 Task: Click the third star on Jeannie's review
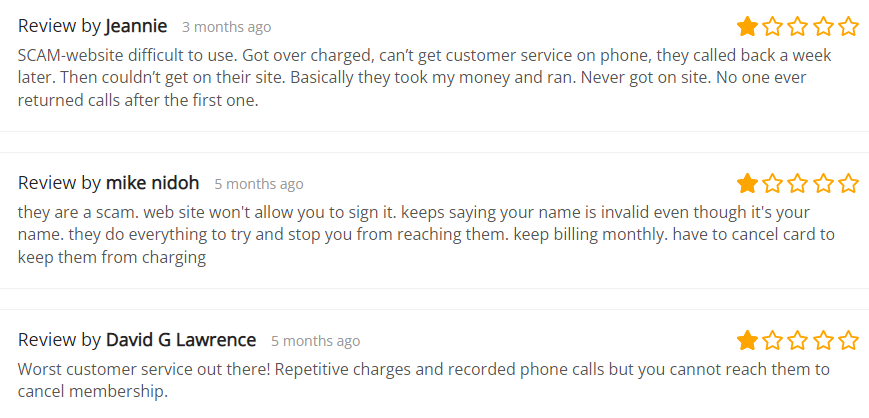tap(798, 26)
